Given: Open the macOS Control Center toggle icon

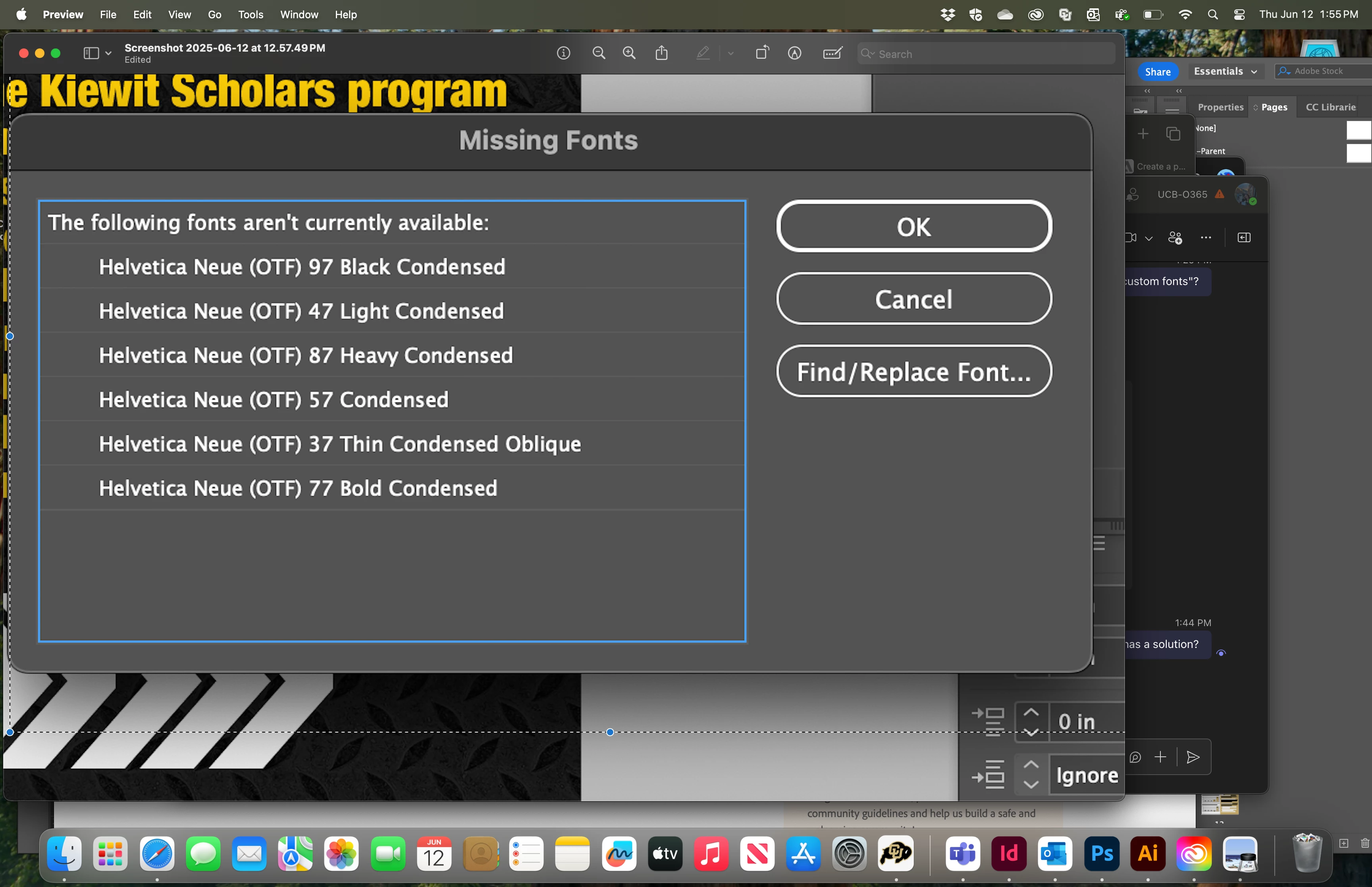Looking at the screenshot, I should tap(1239, 14).
